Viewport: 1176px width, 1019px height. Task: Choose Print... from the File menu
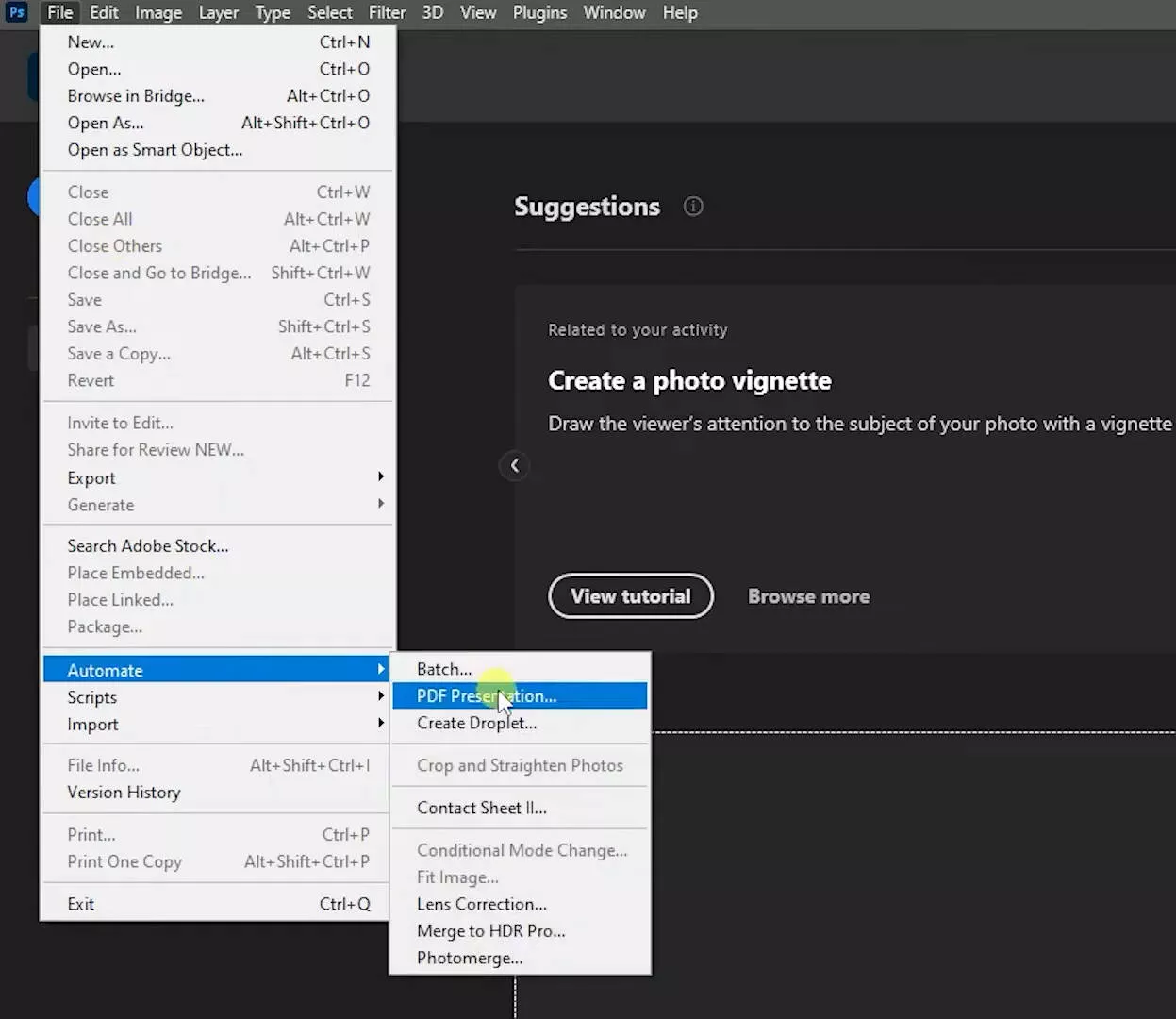(x=218, y=835)
